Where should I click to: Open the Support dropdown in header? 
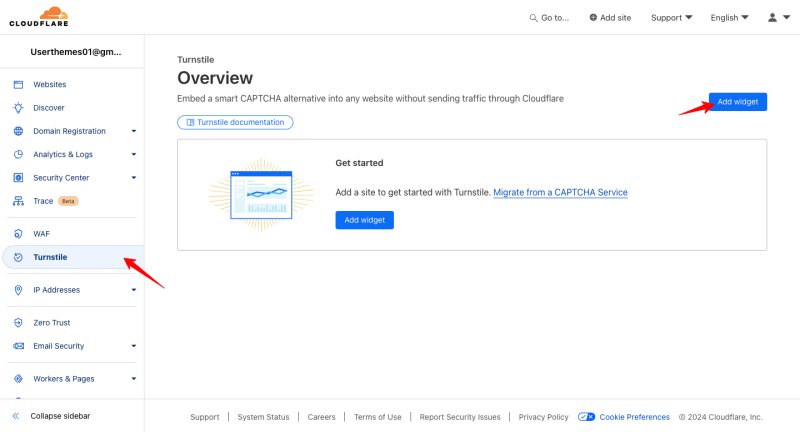pyautogui.click(x=671, y=17)
